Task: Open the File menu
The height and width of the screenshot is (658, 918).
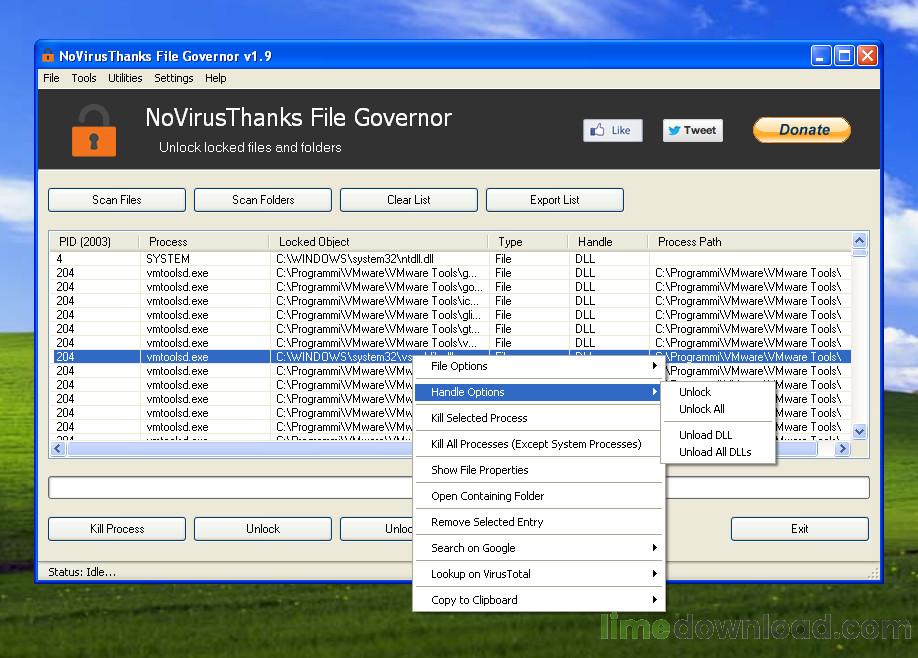Action: (x=51, y=78)
